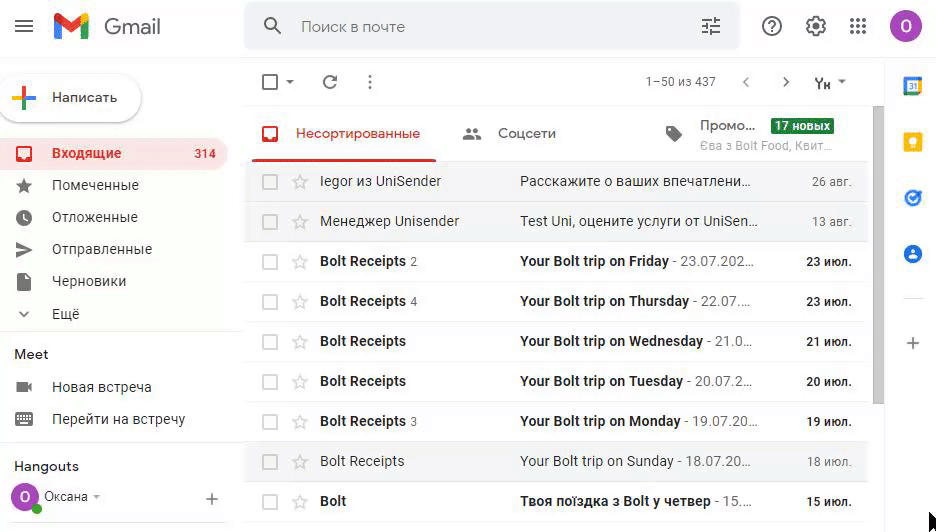Open Support help question mark icon
Viewport: 936px width, 532px height.
tap(771, 26)
